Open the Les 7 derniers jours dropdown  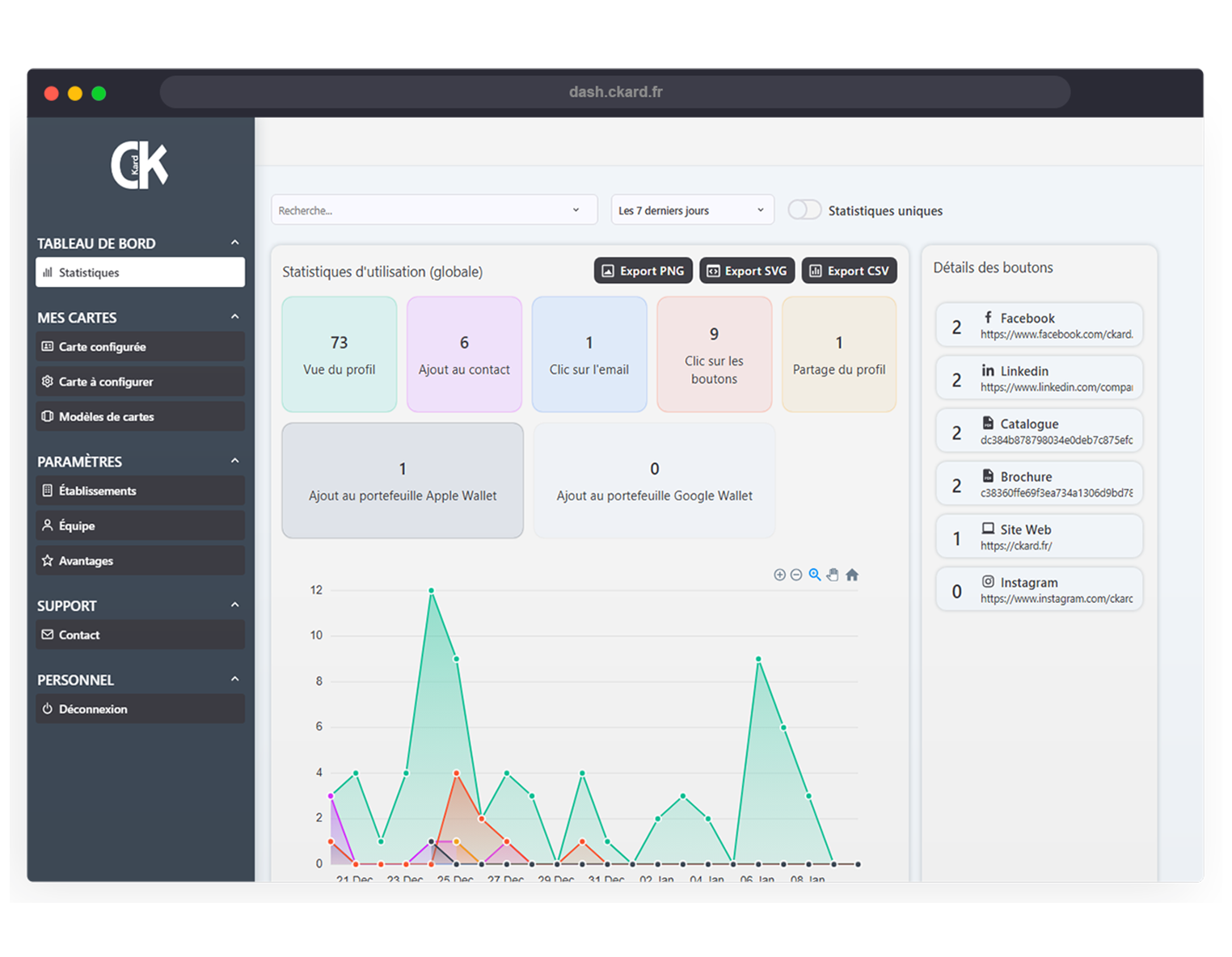tap(692, 210)
